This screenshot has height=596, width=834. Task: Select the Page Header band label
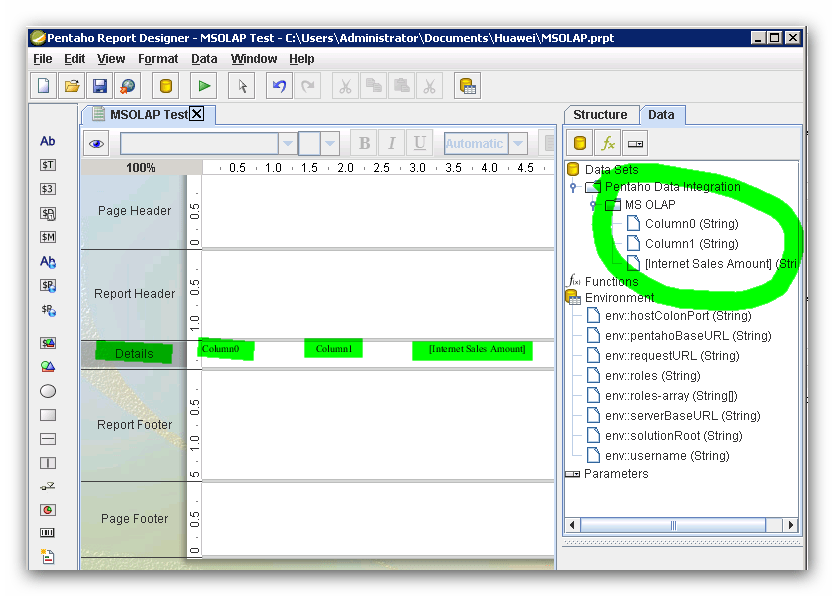(x=134, y=211)
